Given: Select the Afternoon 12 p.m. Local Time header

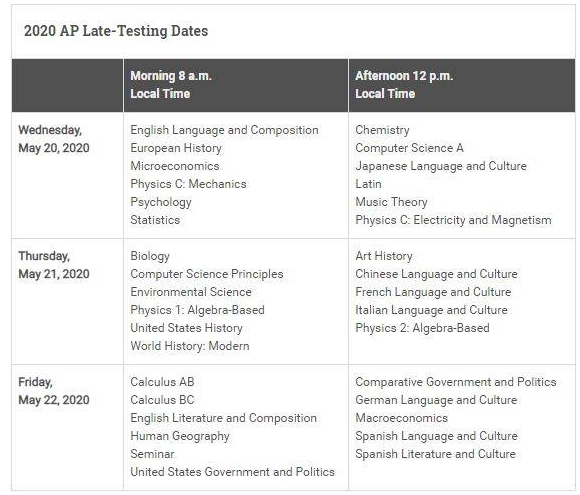Looking at the screenshot, I should pos(404,85).
